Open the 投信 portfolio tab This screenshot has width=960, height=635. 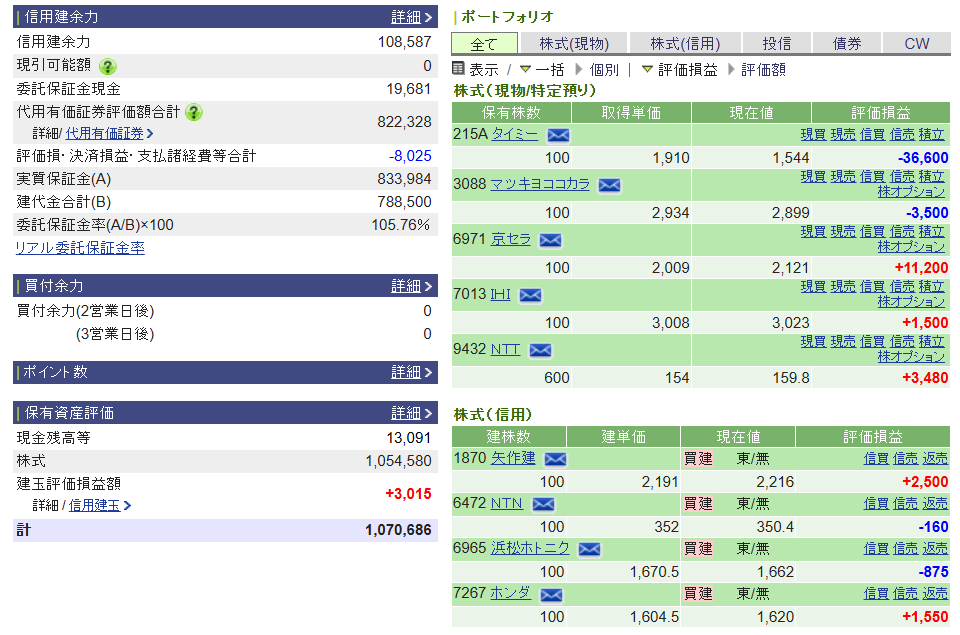[x=777, y=43]
